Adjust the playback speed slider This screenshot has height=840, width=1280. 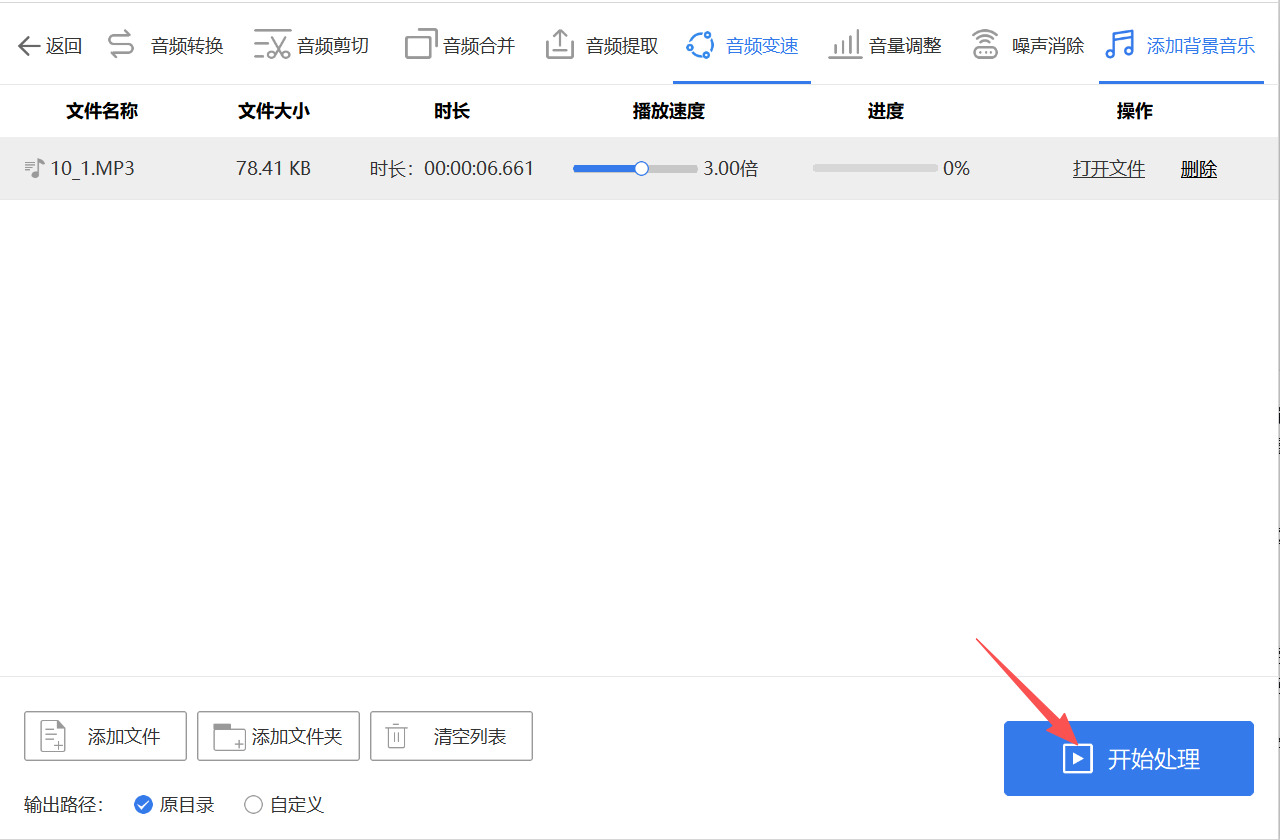coord(641,168)
